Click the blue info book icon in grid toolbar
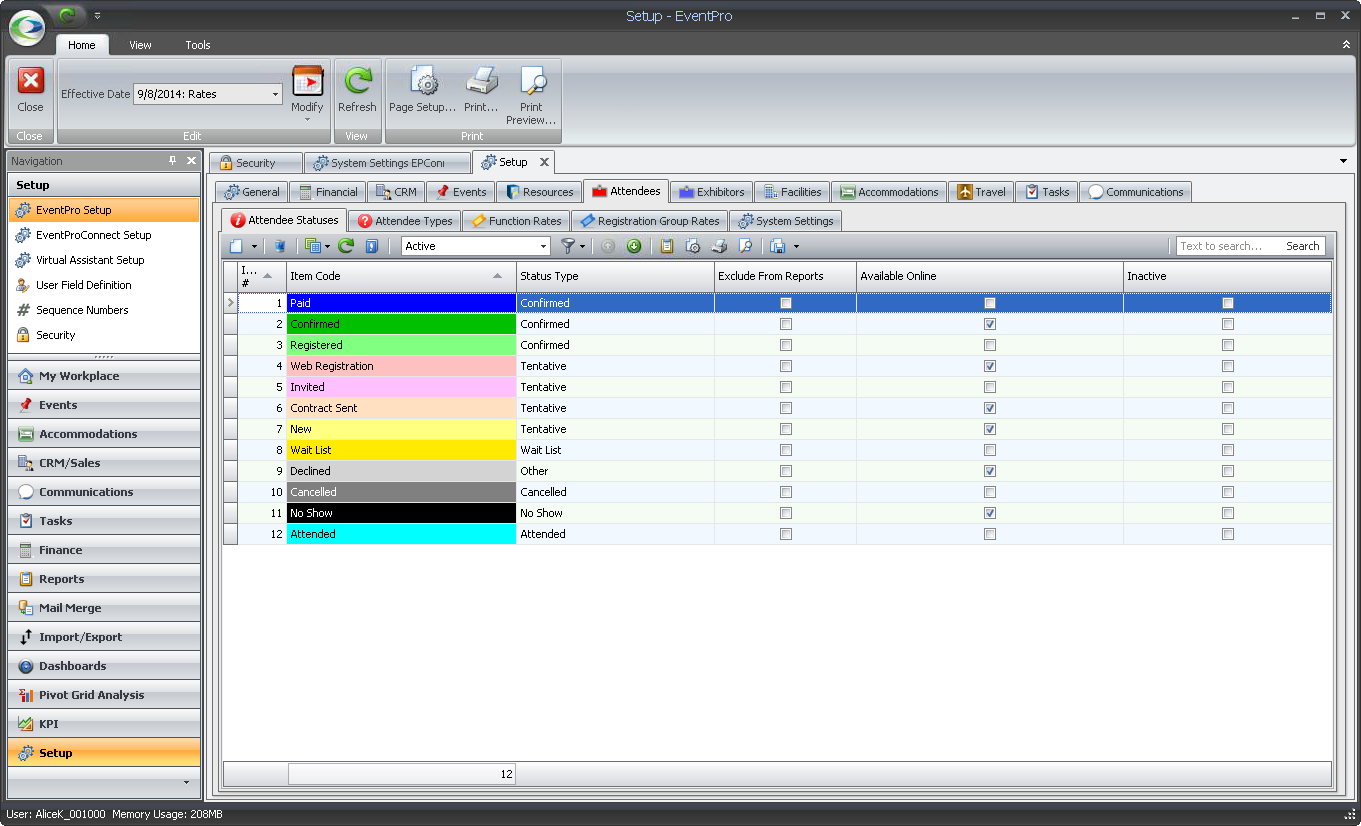 (371, 246)
